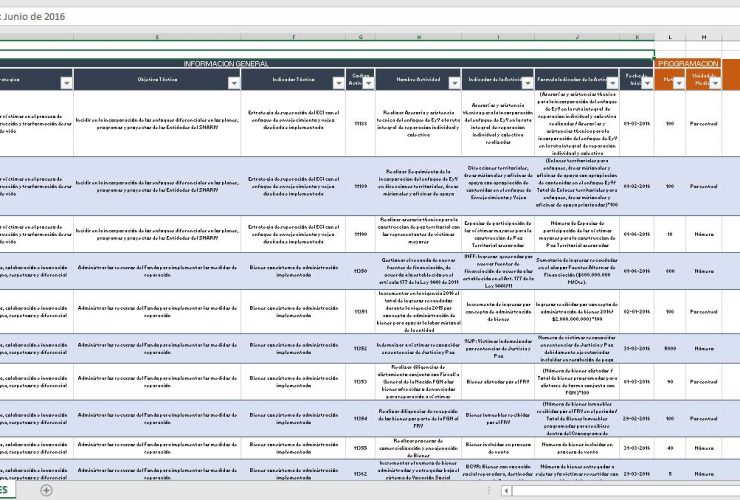
Task: Open filter dropdown for Unidad de Medida column
Action: (715, 83)
